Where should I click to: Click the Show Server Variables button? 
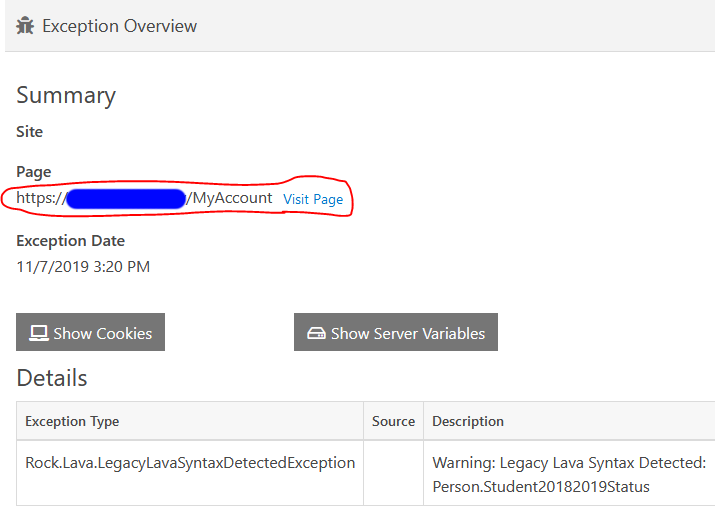click(396, 332)
